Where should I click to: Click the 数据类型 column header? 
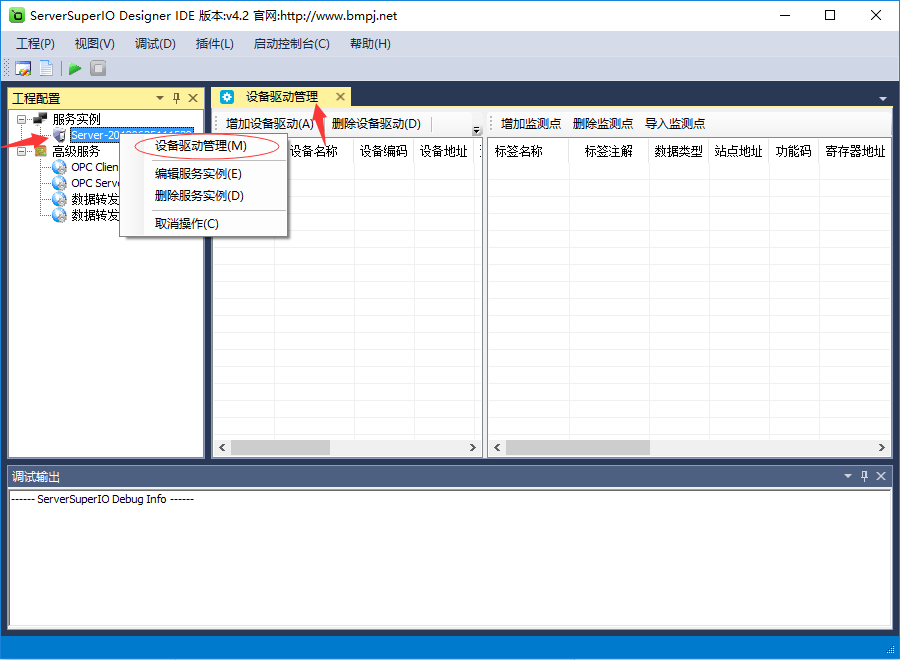[x=679, y=152]
